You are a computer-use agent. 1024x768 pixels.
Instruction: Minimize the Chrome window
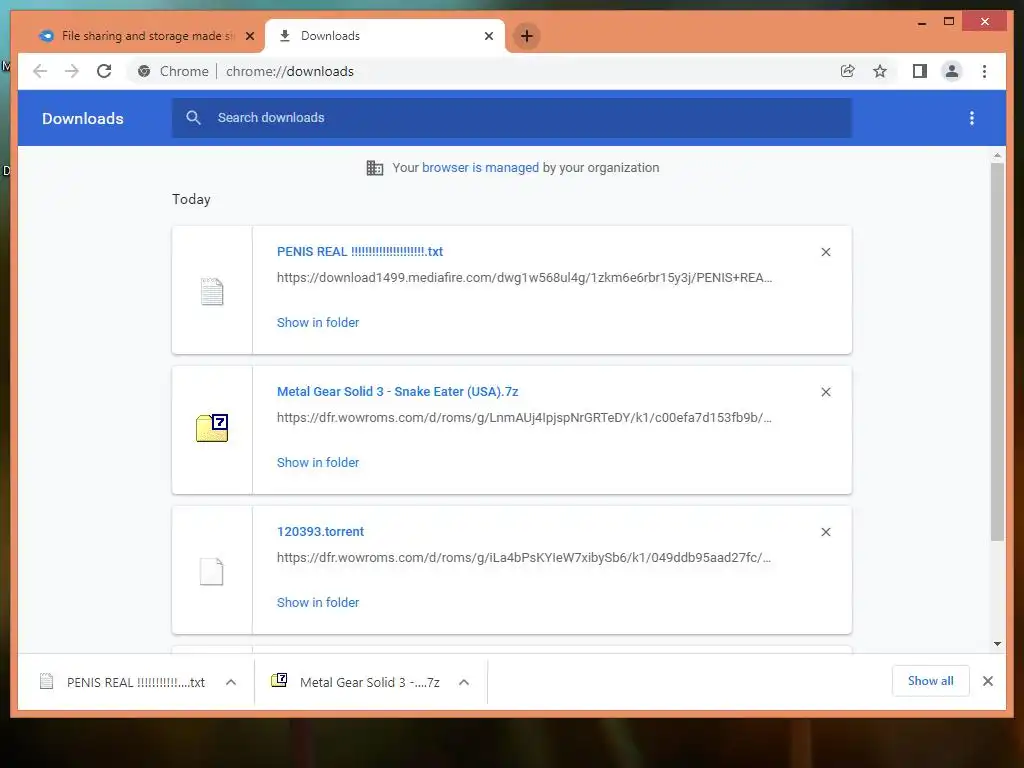pos(922,22)
